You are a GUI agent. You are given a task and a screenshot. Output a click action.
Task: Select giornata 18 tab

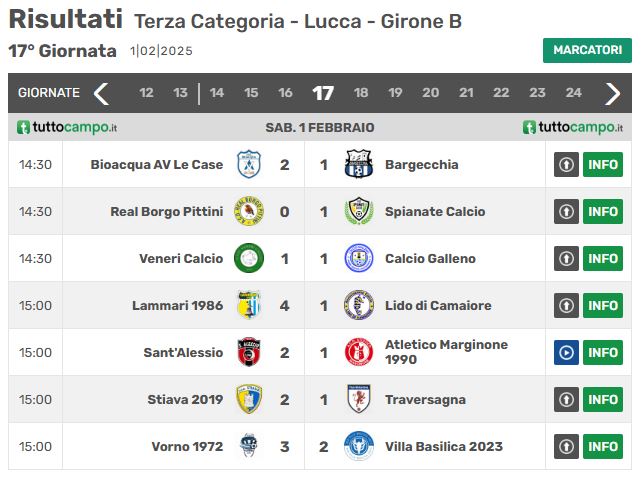361,93
